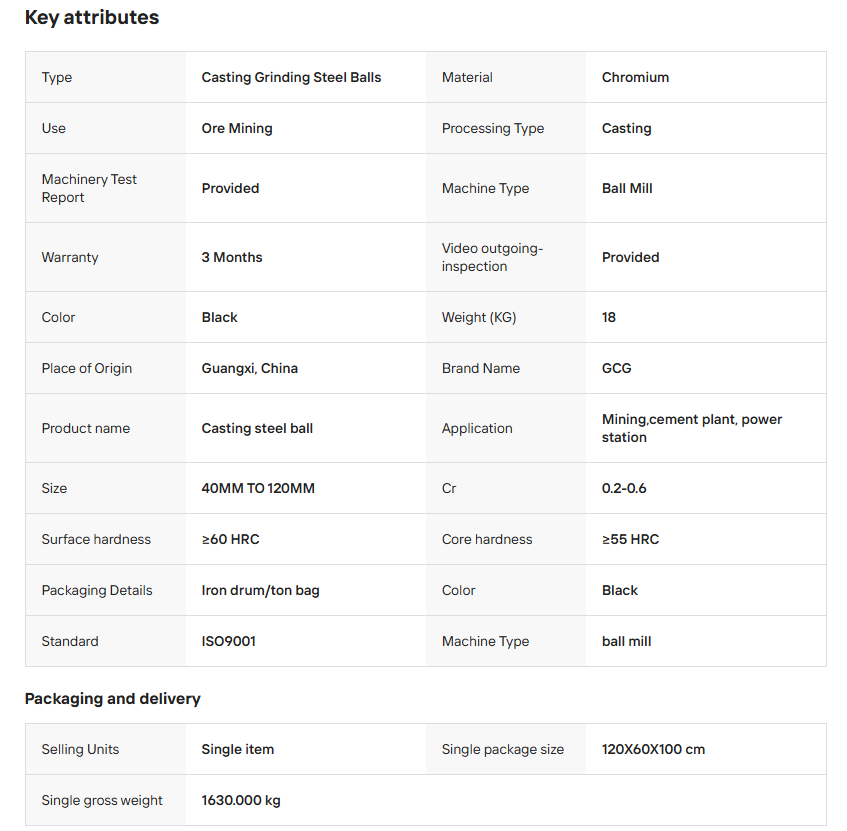Click the 3 Months warranty value
The width and height of the screenshot is (847, 831).
tap(232, 257)
